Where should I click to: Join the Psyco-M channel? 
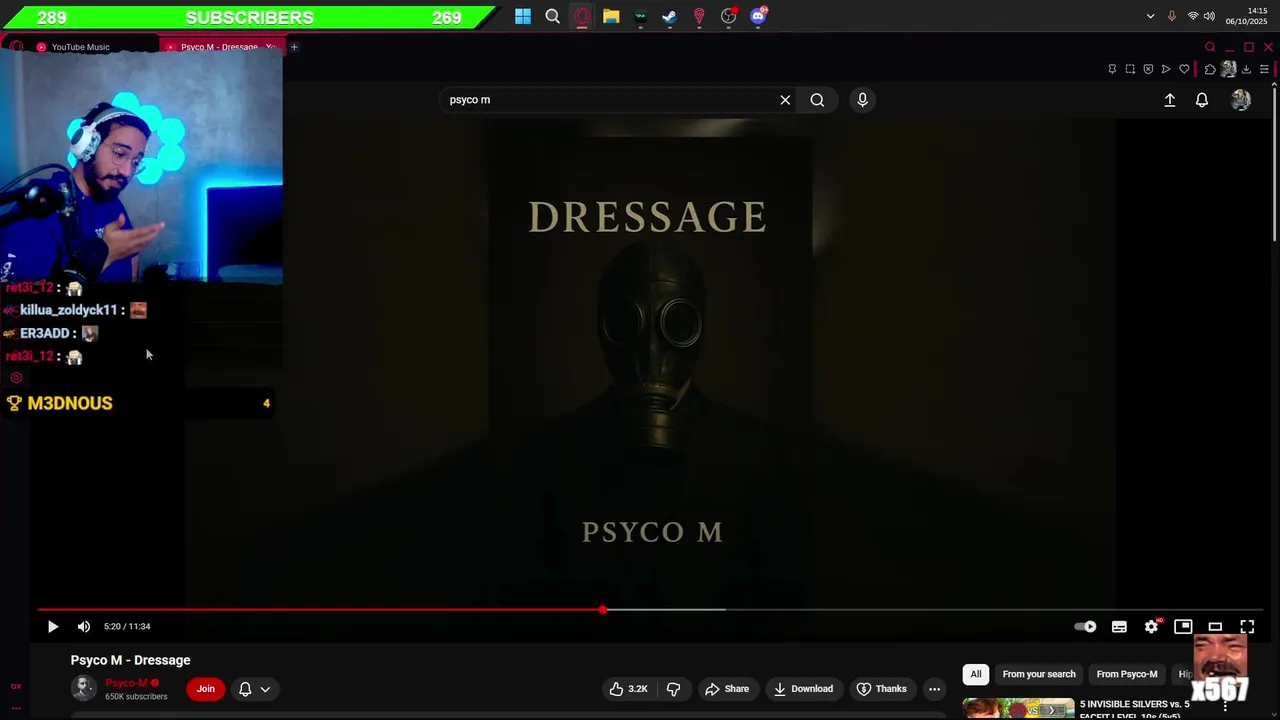206,688
